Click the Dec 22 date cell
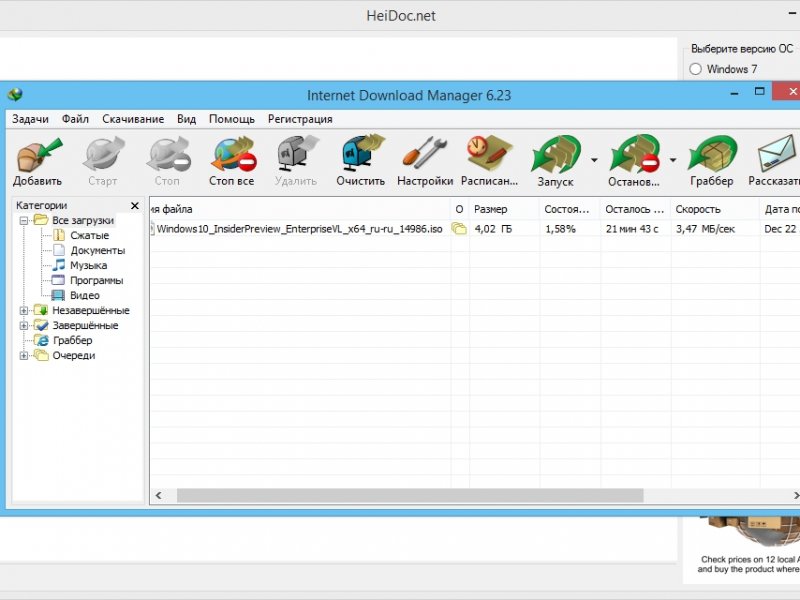This screenshot has width=800, height=600. tap(781, 229)
